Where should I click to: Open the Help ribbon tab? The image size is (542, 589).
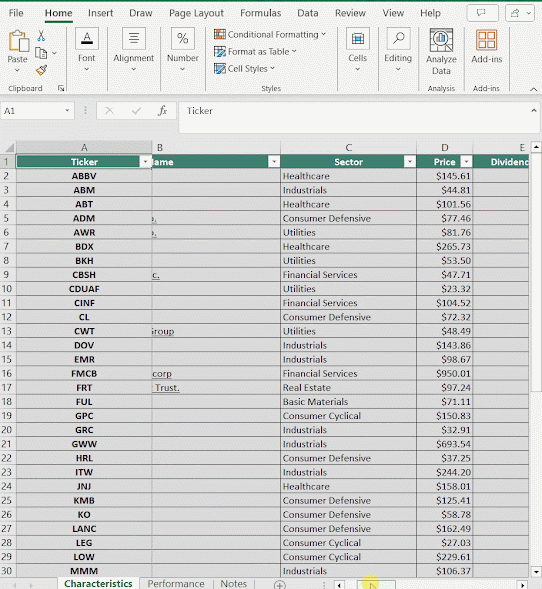tap(430, 13)
